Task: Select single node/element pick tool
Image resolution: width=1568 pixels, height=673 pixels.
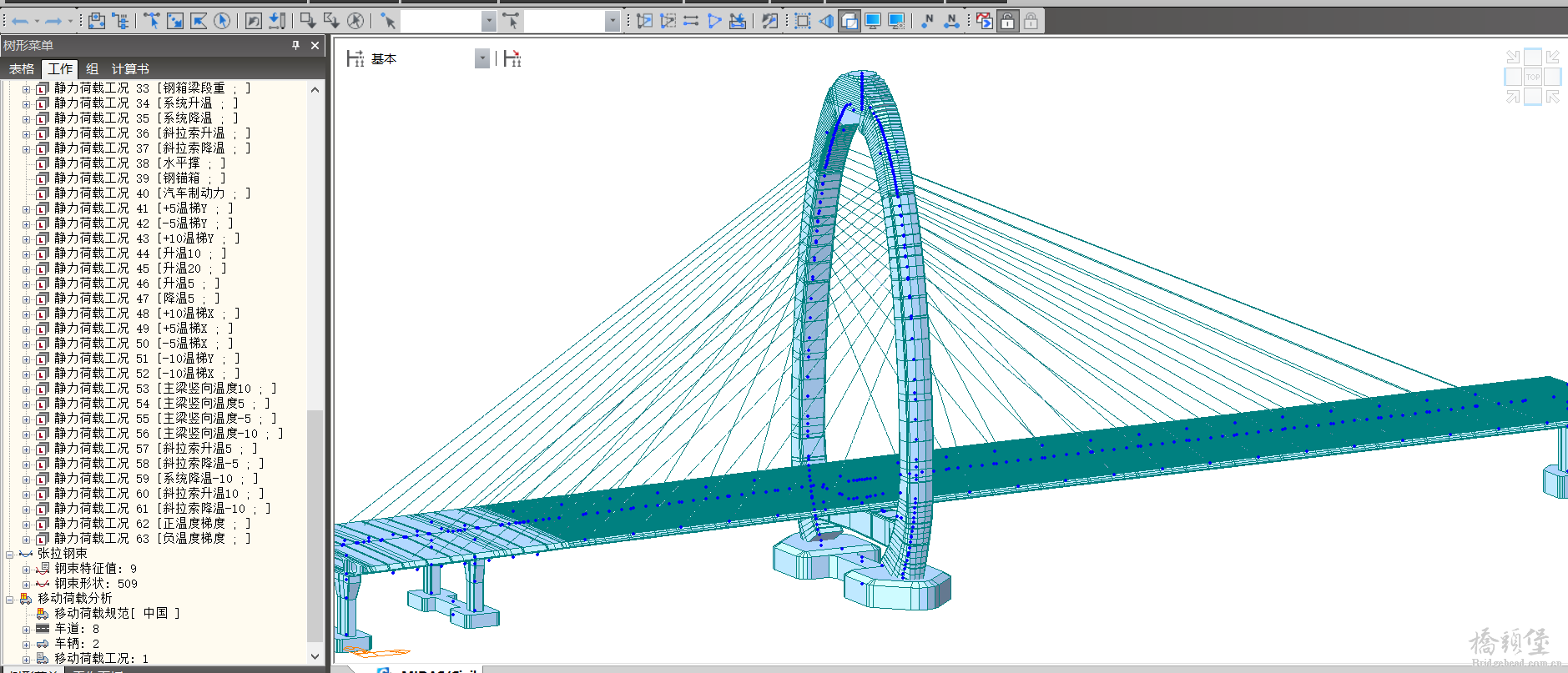Action: (x=152, y=21)
